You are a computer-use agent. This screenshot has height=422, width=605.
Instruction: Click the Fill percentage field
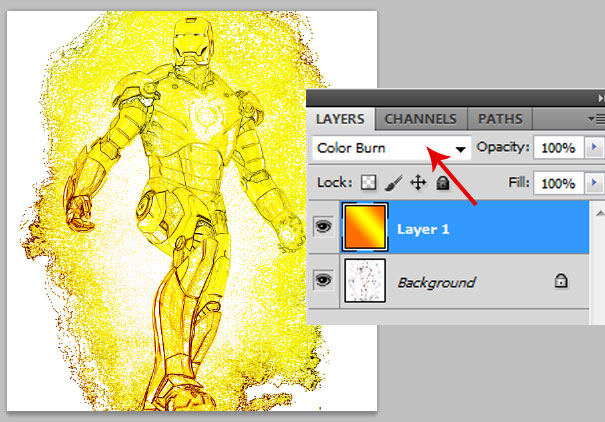(x=558, y=183)
